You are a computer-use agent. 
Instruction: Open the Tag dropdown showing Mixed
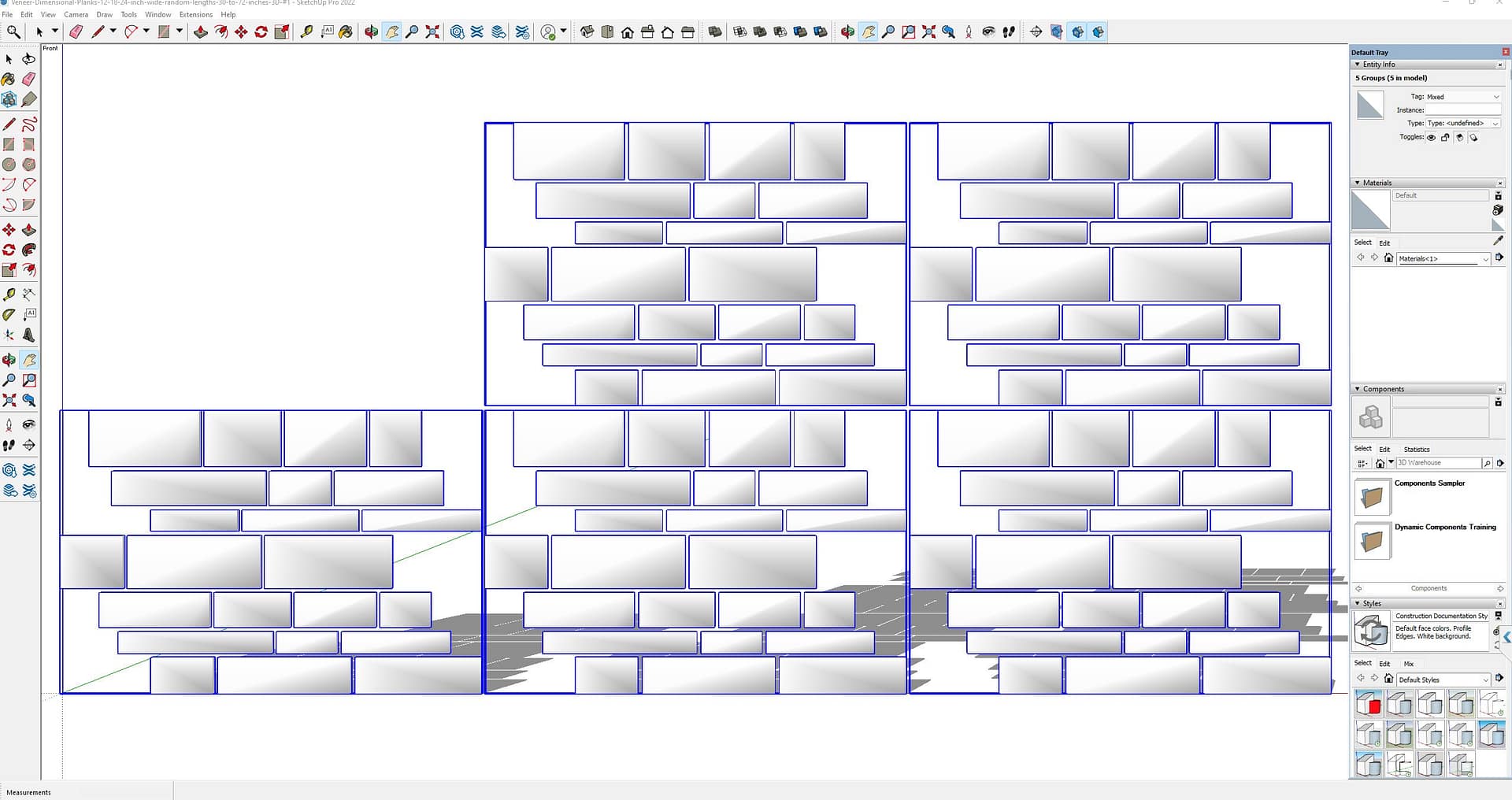pyautogui.click(x=1462, y=97)
